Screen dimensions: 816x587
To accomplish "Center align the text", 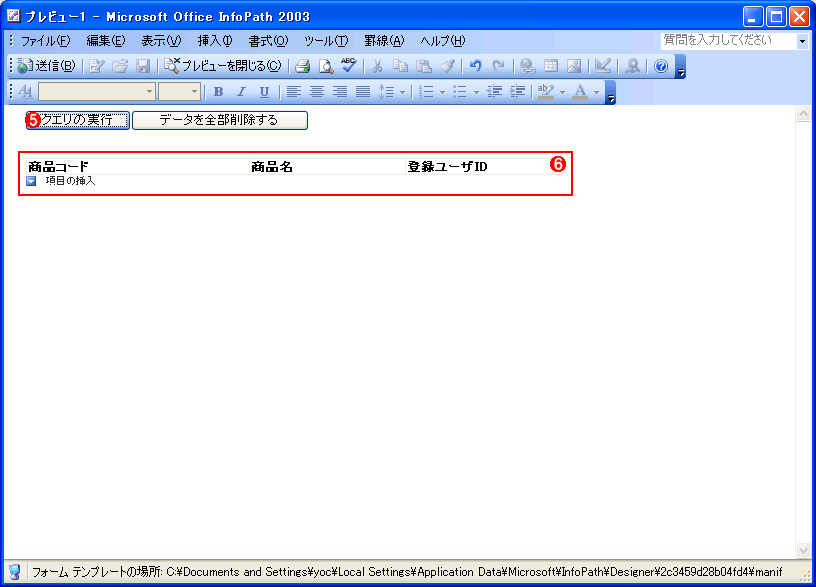I will pyautogui.click(x=316, y=92).
